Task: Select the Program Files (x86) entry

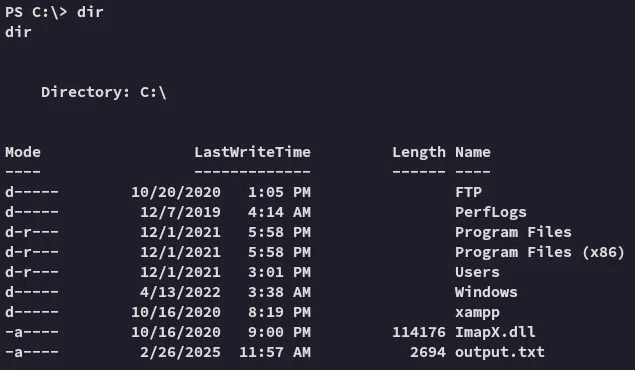Action: pyautogui.click(x=540, y=252)
